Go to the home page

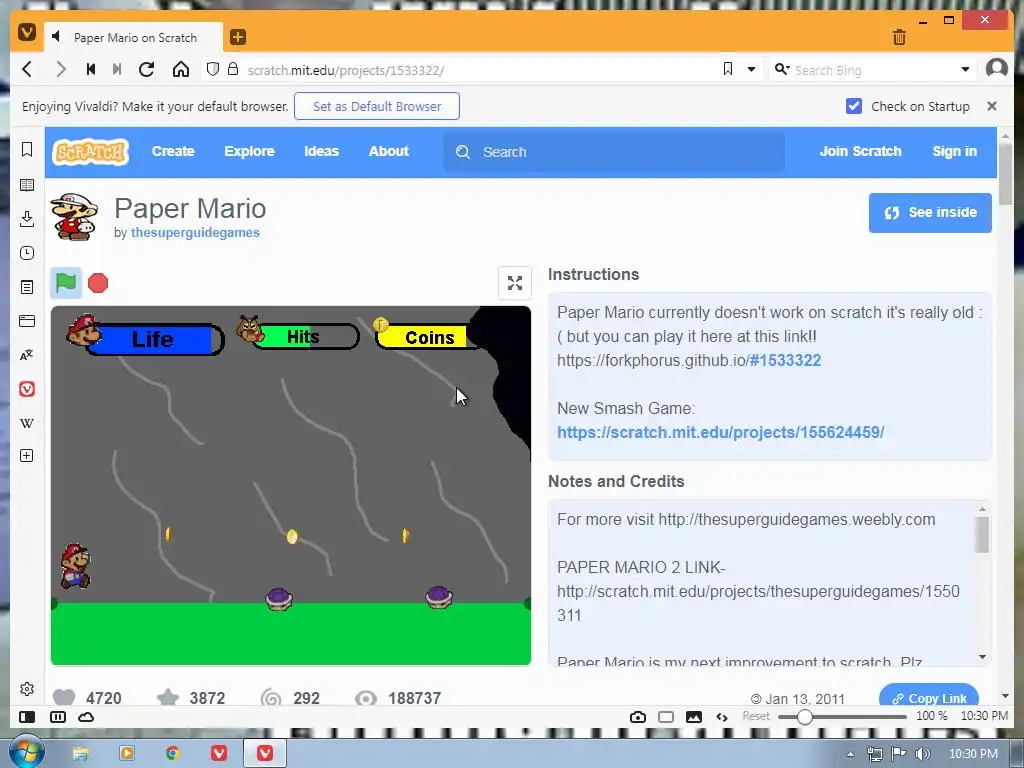[181, 69]
